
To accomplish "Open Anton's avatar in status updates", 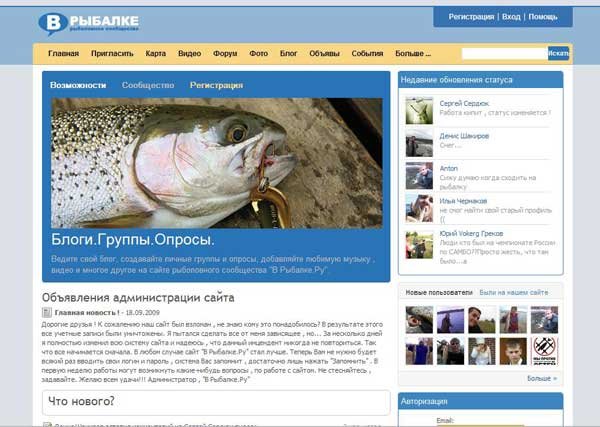I will click(419, 176).
